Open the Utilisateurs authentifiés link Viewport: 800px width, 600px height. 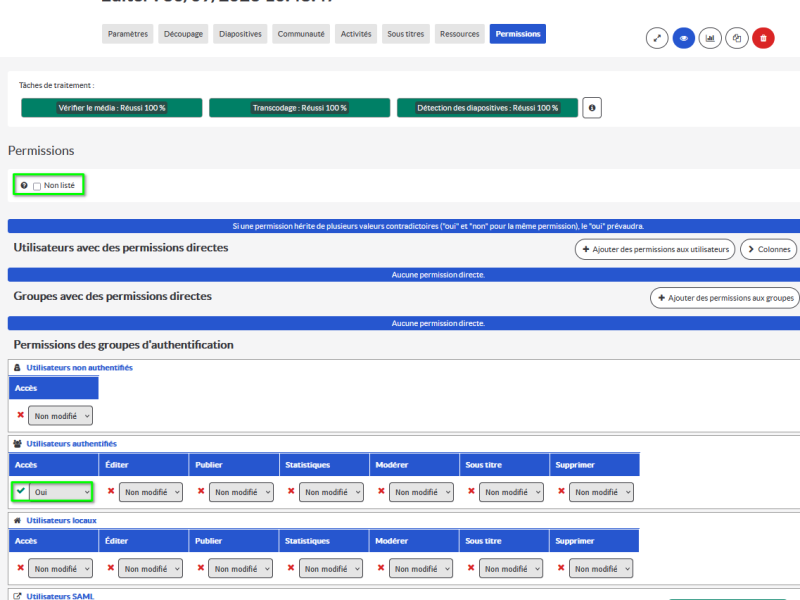pyautogui.click(x=71, y=444)
